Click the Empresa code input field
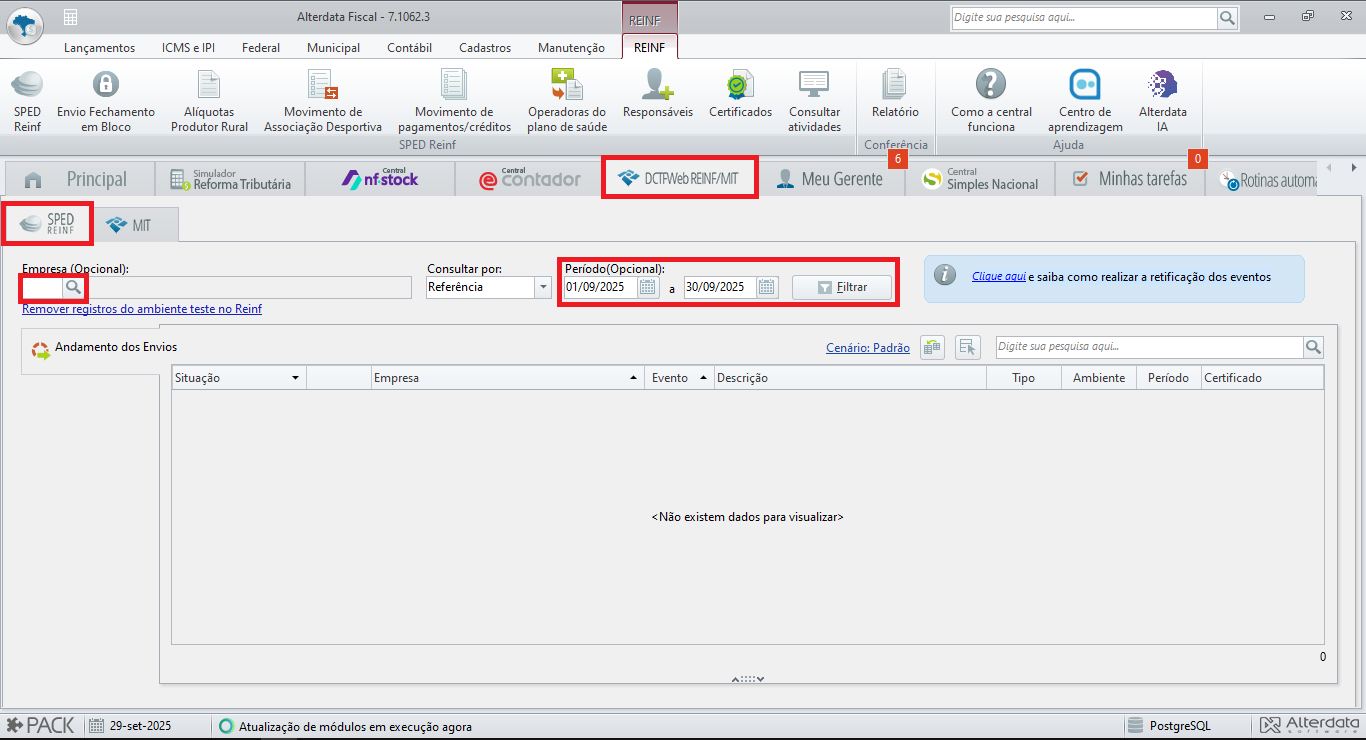Image resolution: width=1366 pixels, height=740 pixels. [43, 287]
